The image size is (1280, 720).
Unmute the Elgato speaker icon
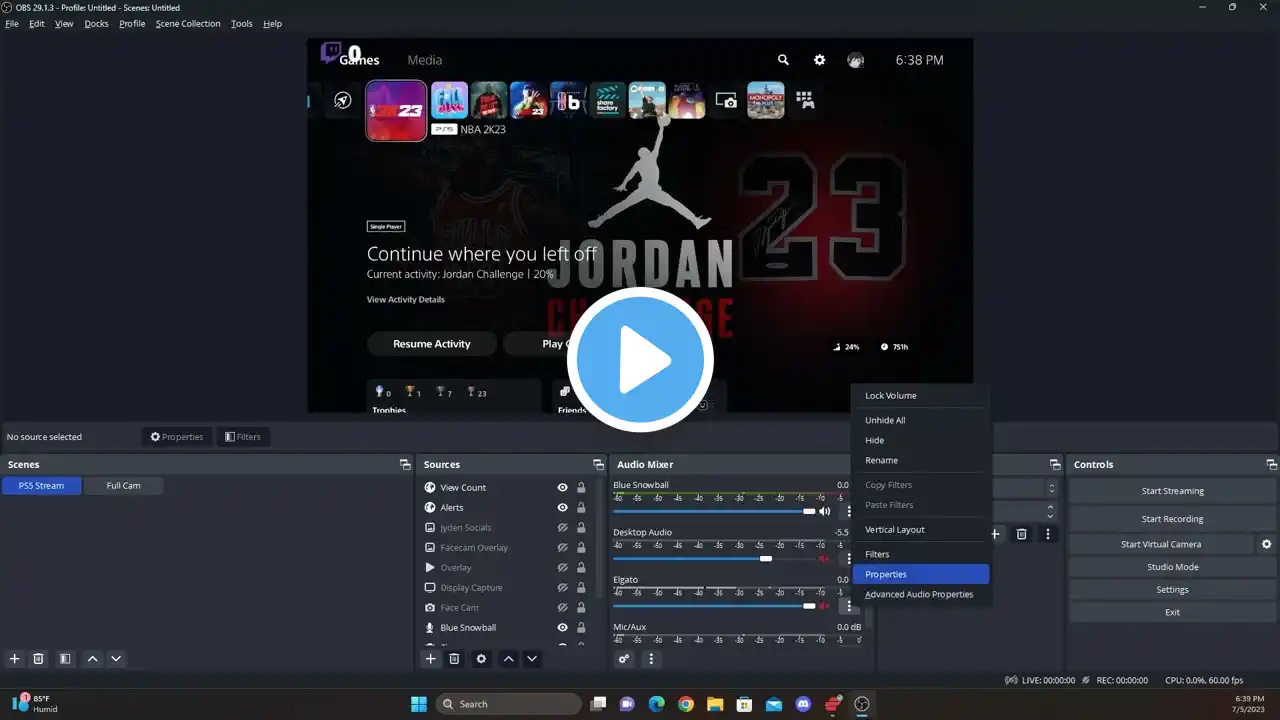click(825, 605)
